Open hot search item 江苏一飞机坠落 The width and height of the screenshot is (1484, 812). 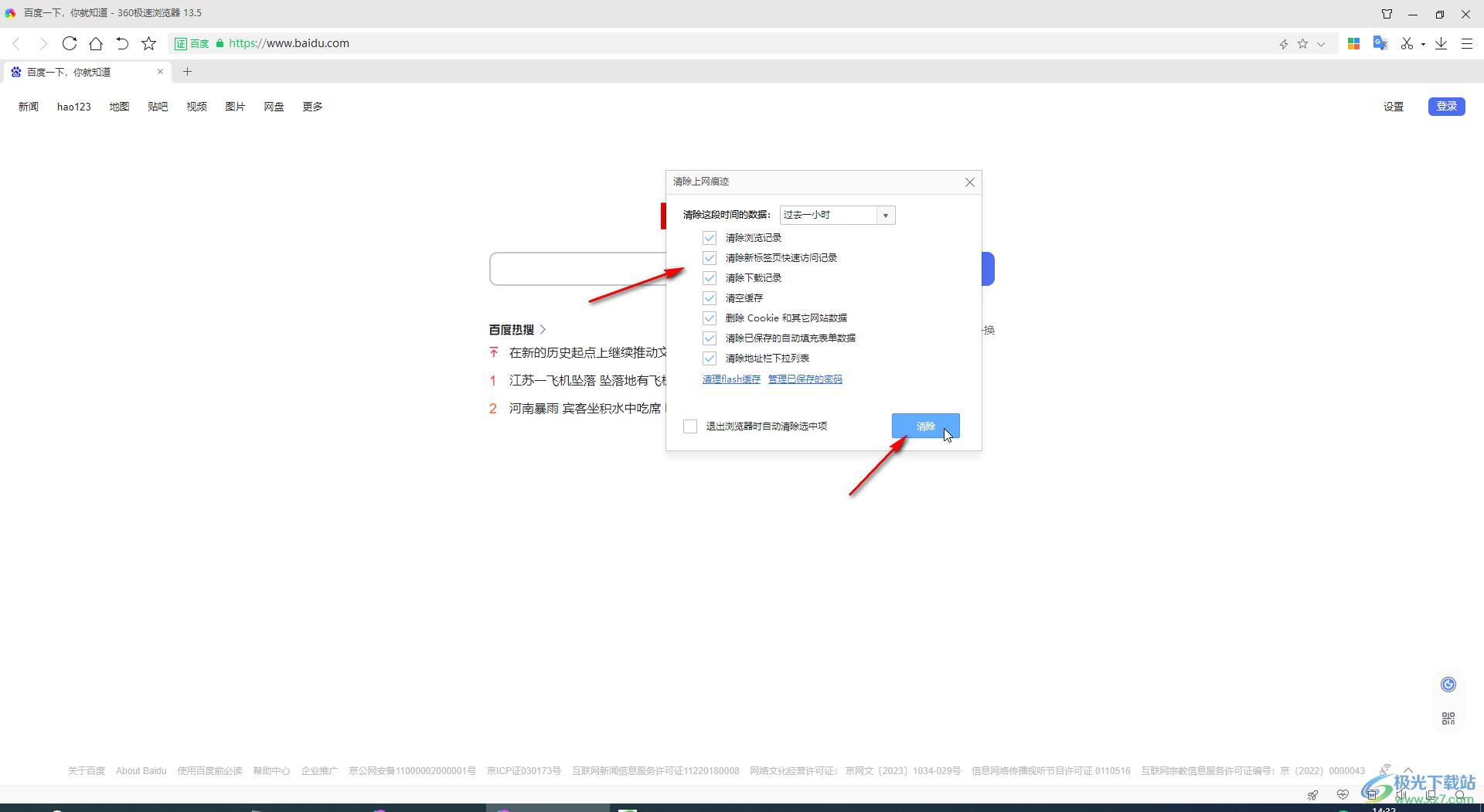587,381
